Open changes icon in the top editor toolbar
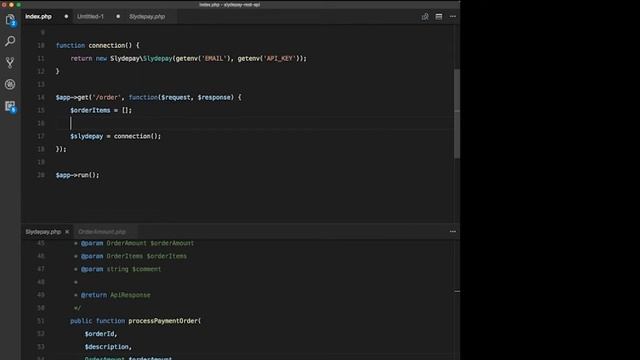 pos(425,17)
